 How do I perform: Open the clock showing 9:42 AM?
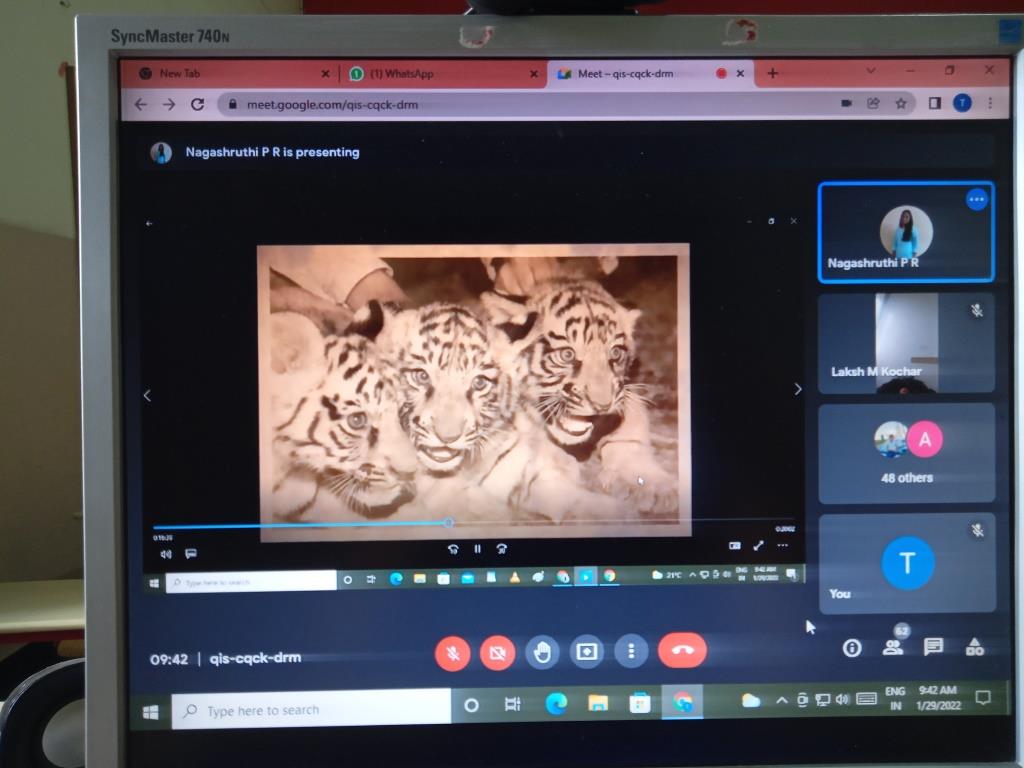click(938, 697)
